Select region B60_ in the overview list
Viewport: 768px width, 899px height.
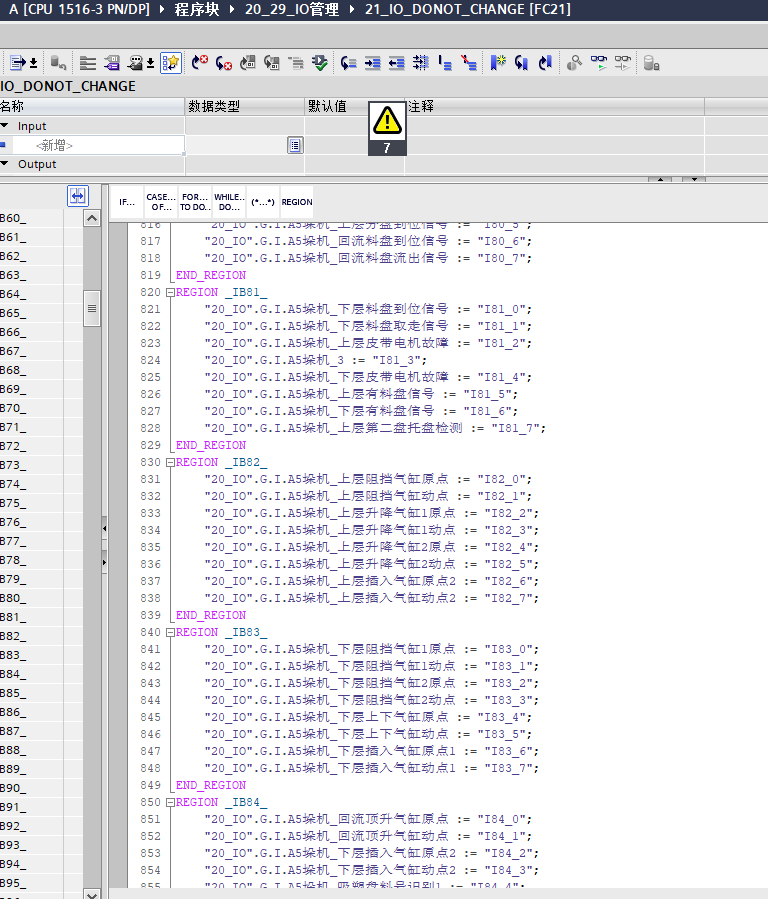[x=32, y=218]
